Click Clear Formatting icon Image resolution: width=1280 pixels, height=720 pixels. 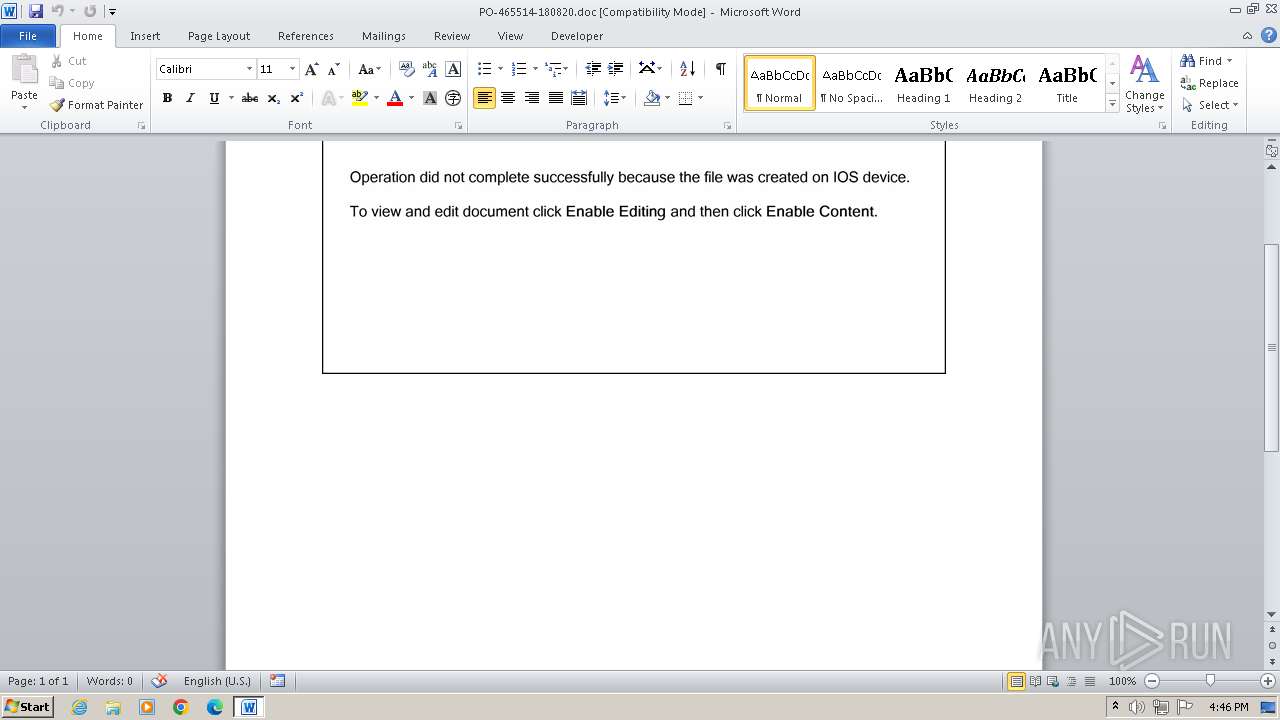tap(406, 69)
